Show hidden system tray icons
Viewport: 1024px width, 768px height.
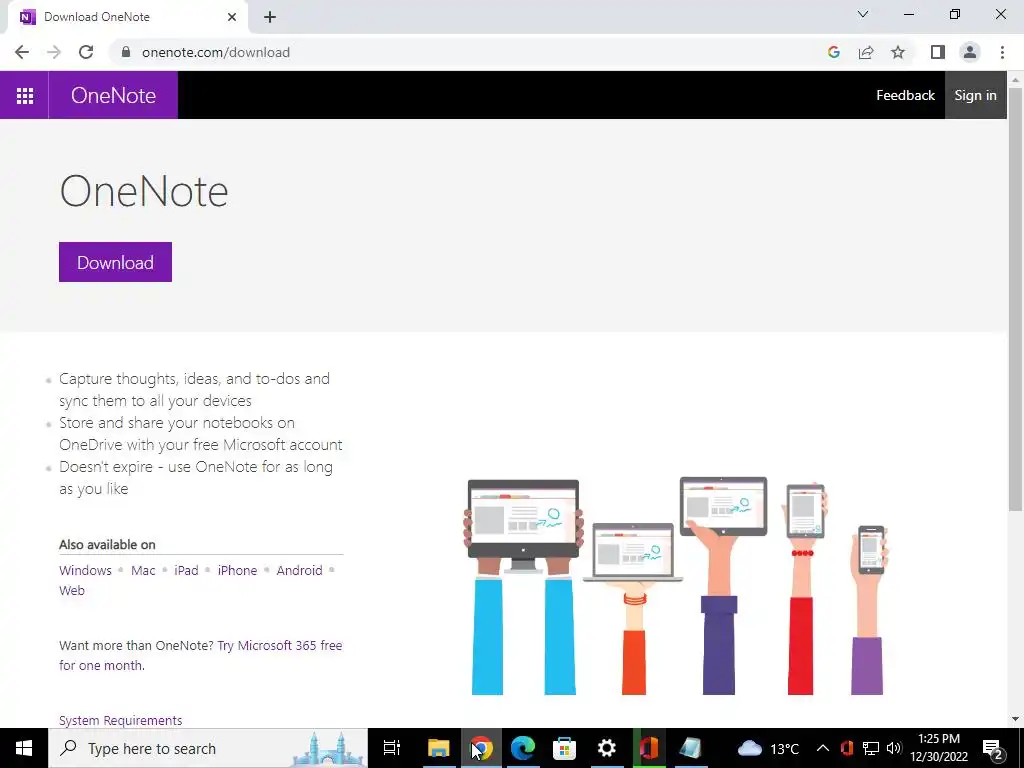coord(823,748)
